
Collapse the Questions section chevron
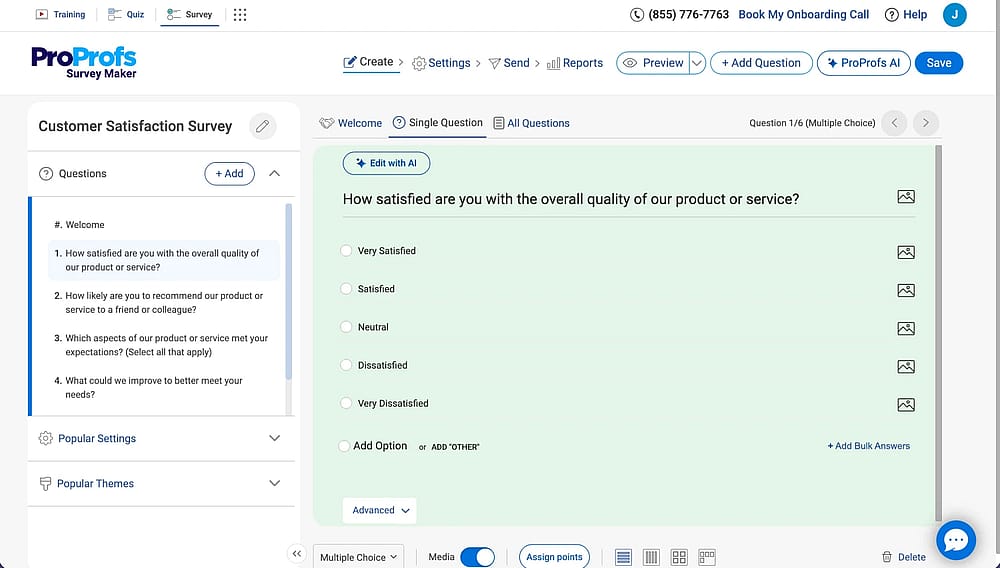(x=274, y=173)
